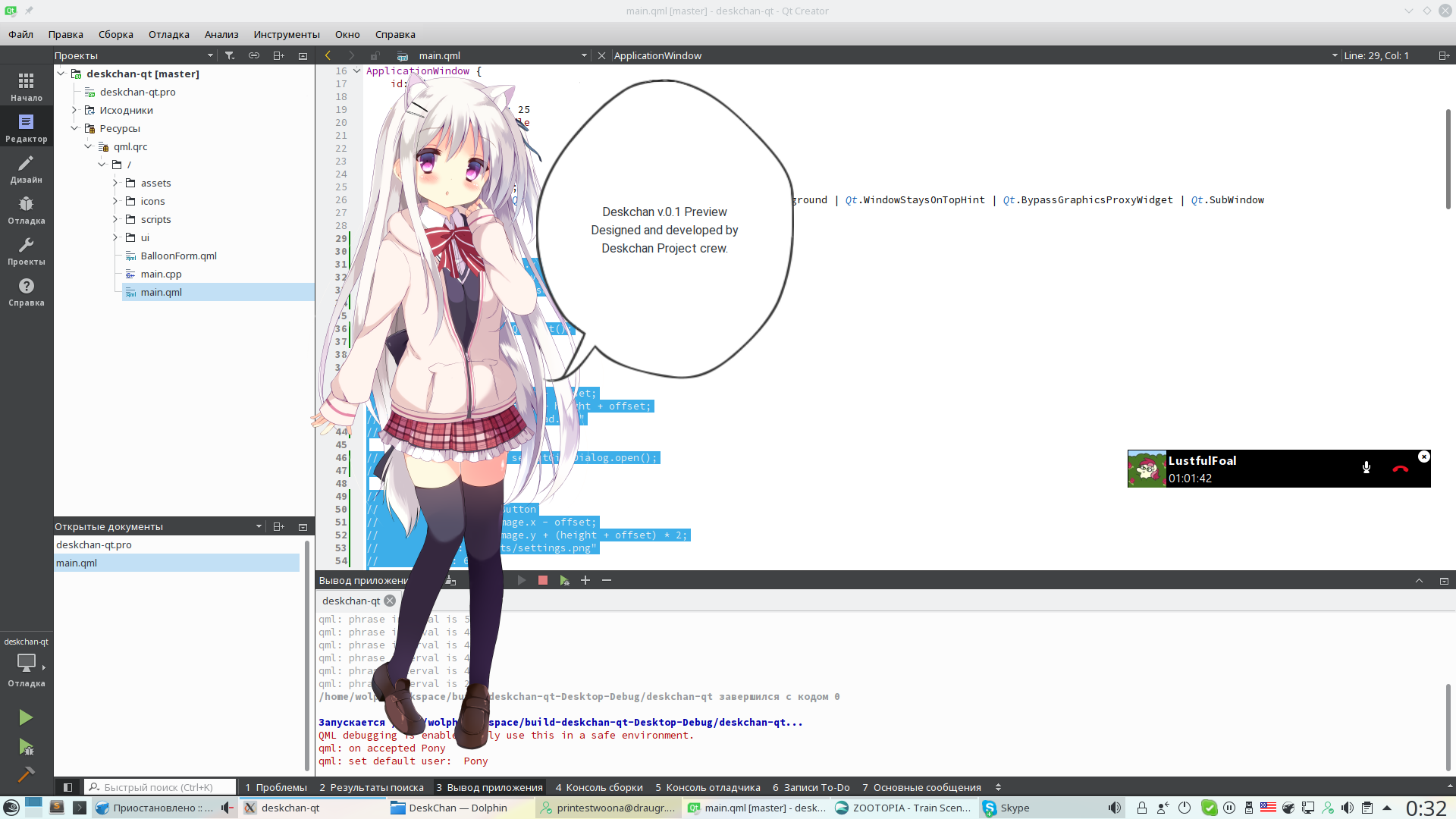Open Справка (Help) mode in sidebar
Screen dimensions: 1456x819
pos(27,291)
